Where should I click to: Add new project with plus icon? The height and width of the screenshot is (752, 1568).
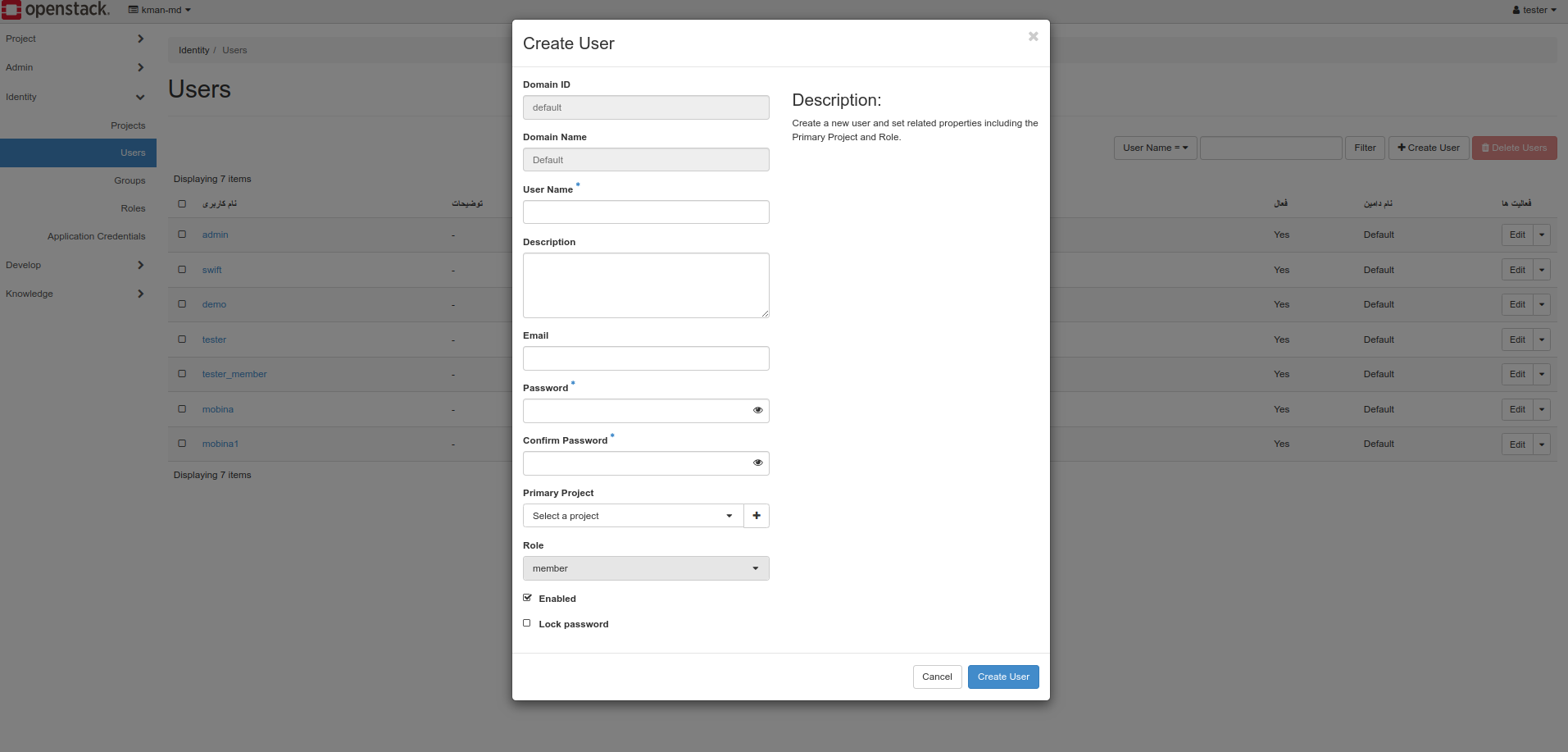coord(757,516)
